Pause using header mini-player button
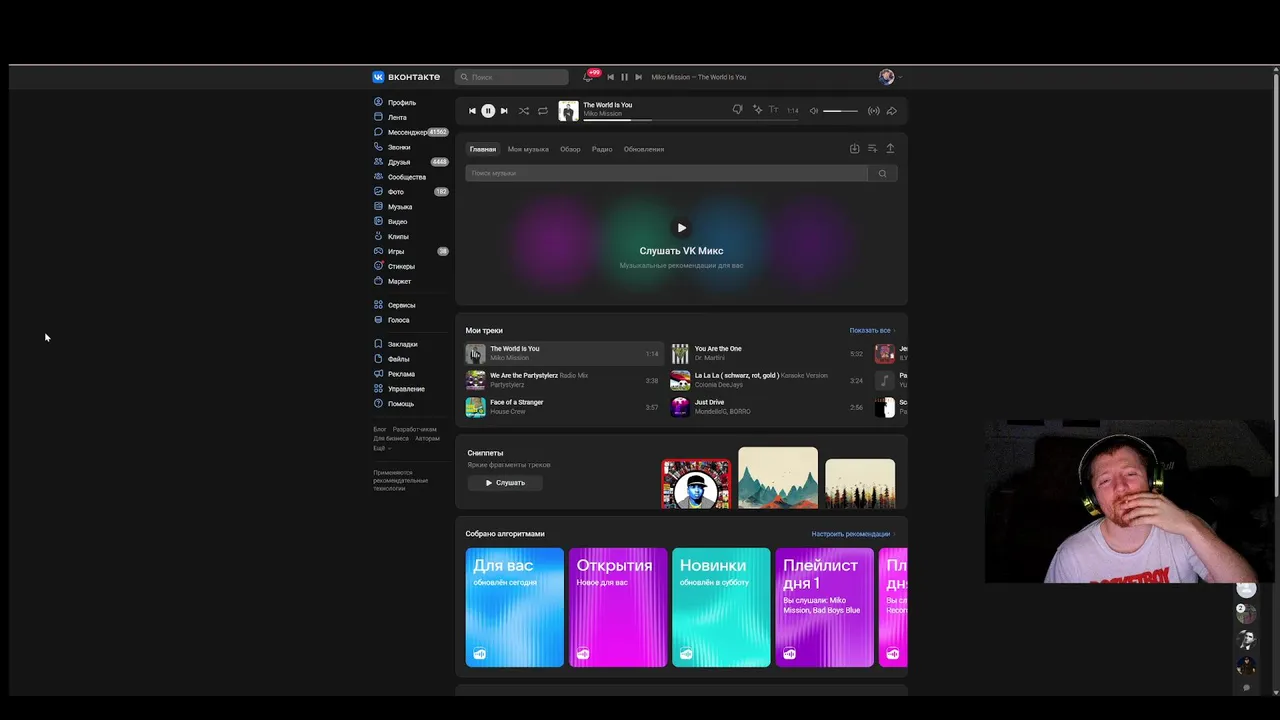This screenshot has width=1280, height=720. pos(624,77)
